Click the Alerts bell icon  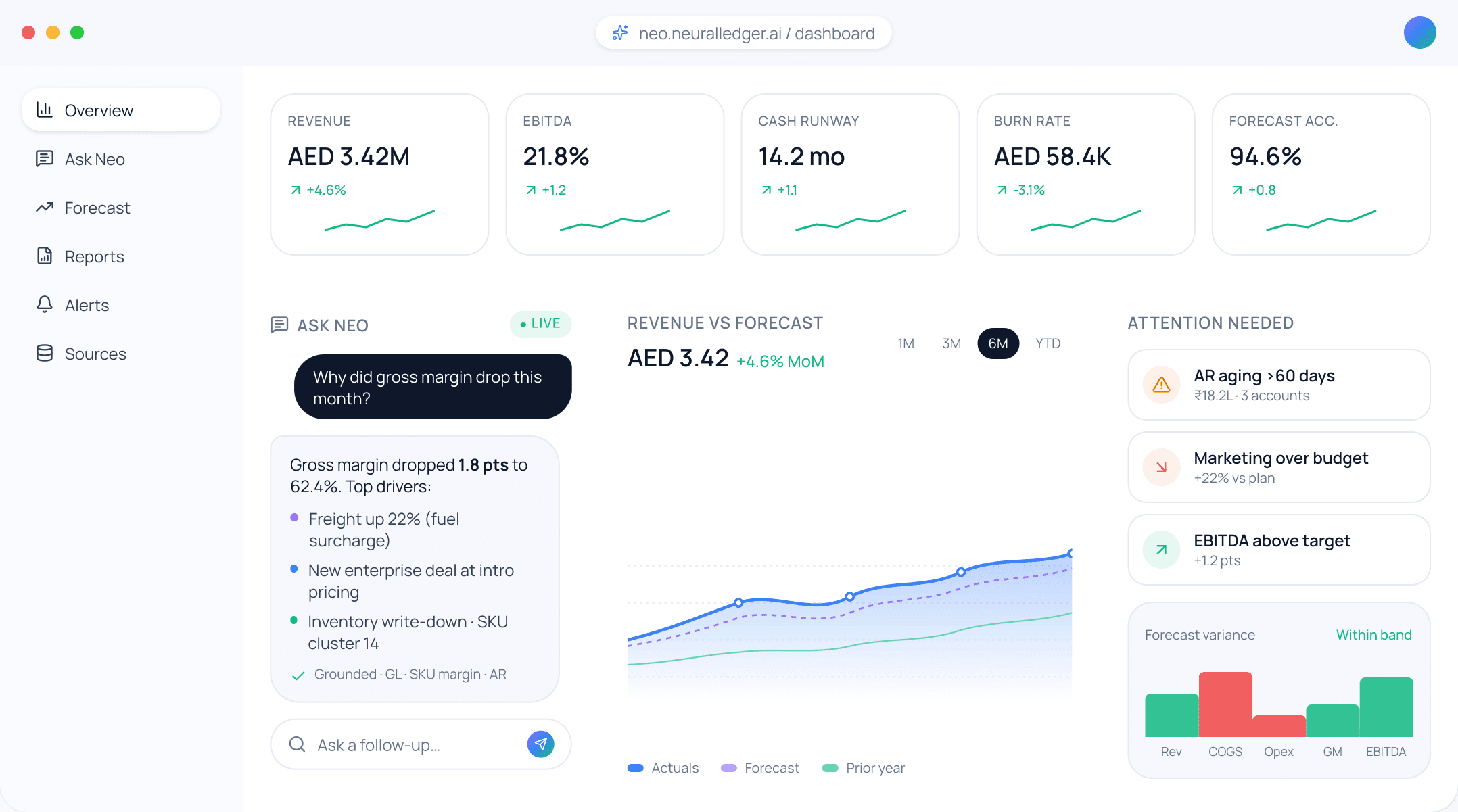coord(45,305)
